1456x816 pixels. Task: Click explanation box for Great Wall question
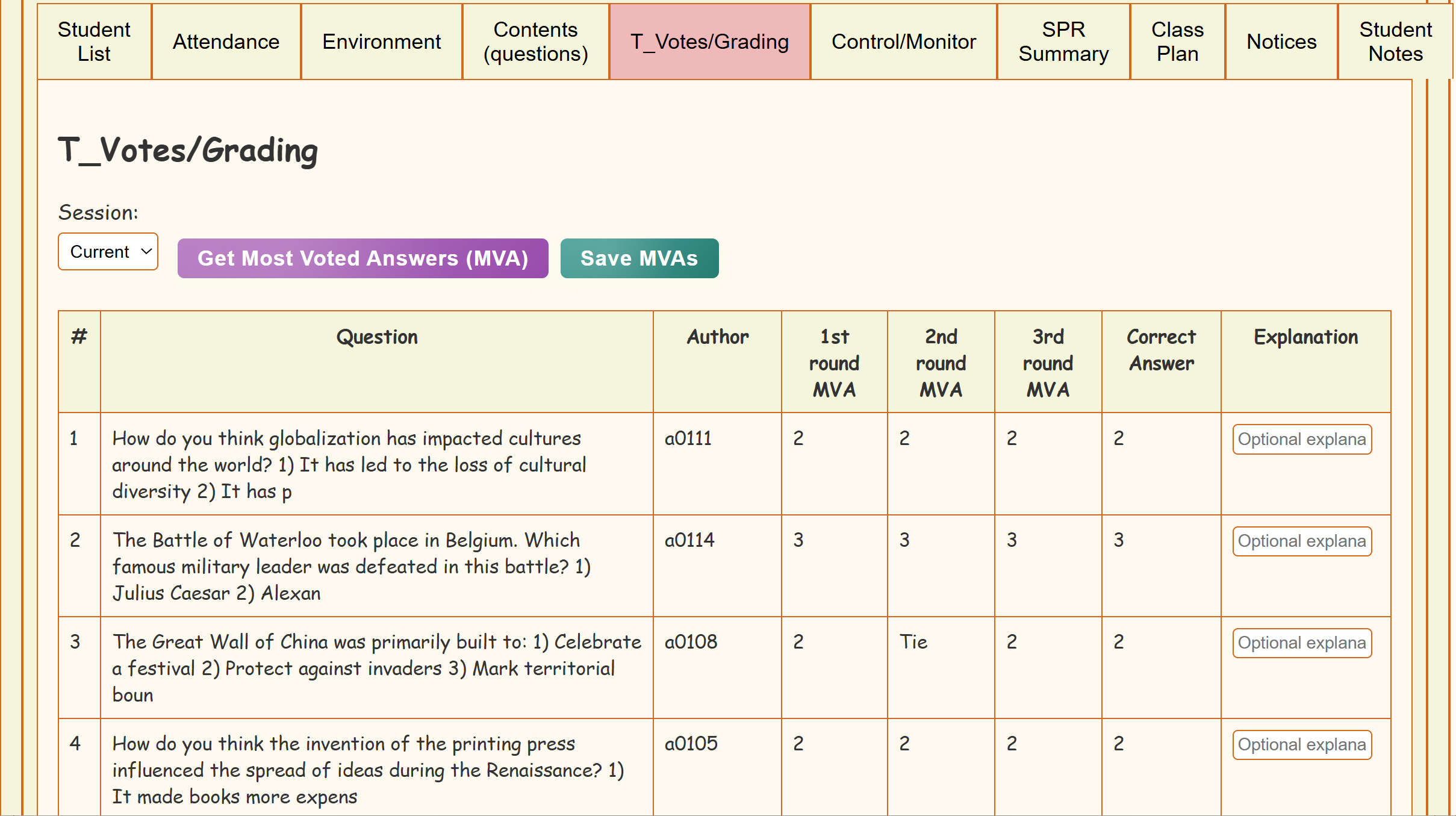[x=1302, y=643]
